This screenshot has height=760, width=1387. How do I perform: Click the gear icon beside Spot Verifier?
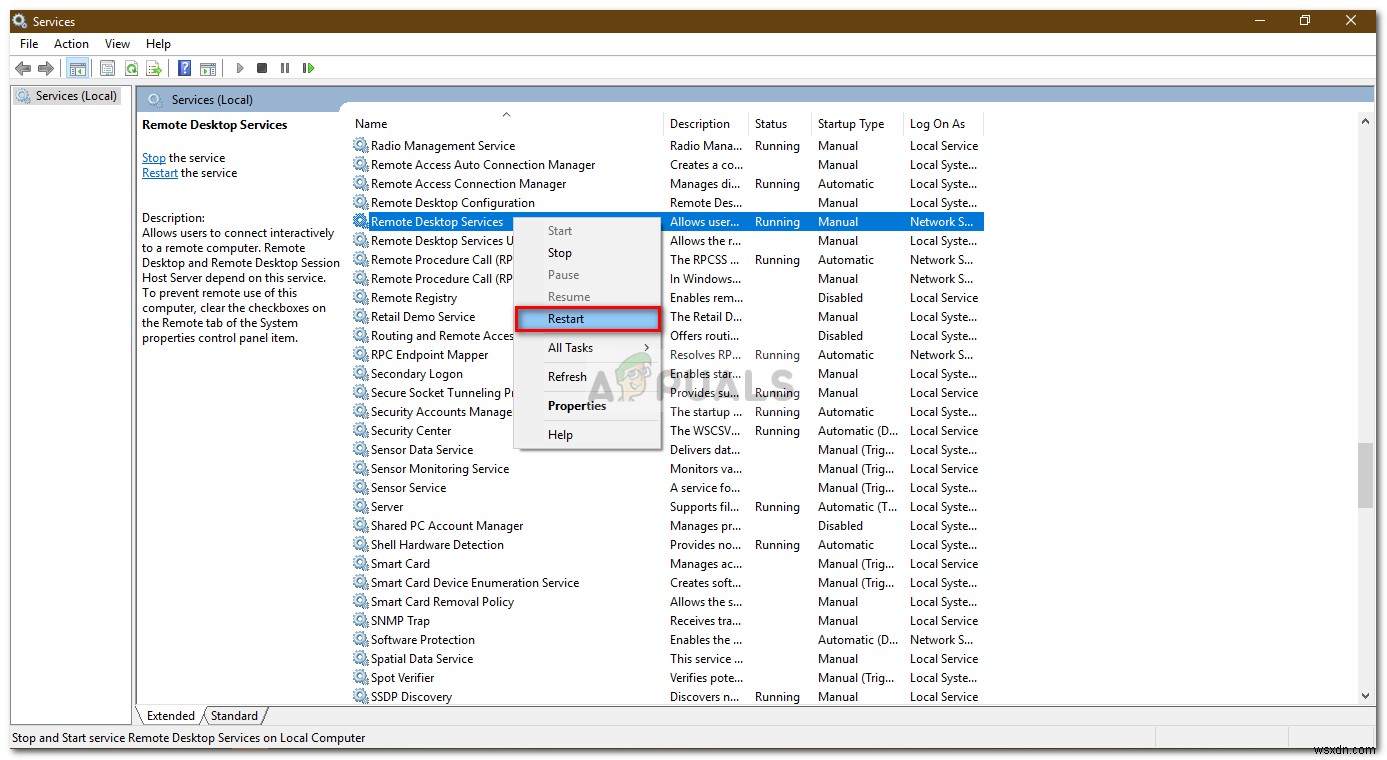point(361,678)
